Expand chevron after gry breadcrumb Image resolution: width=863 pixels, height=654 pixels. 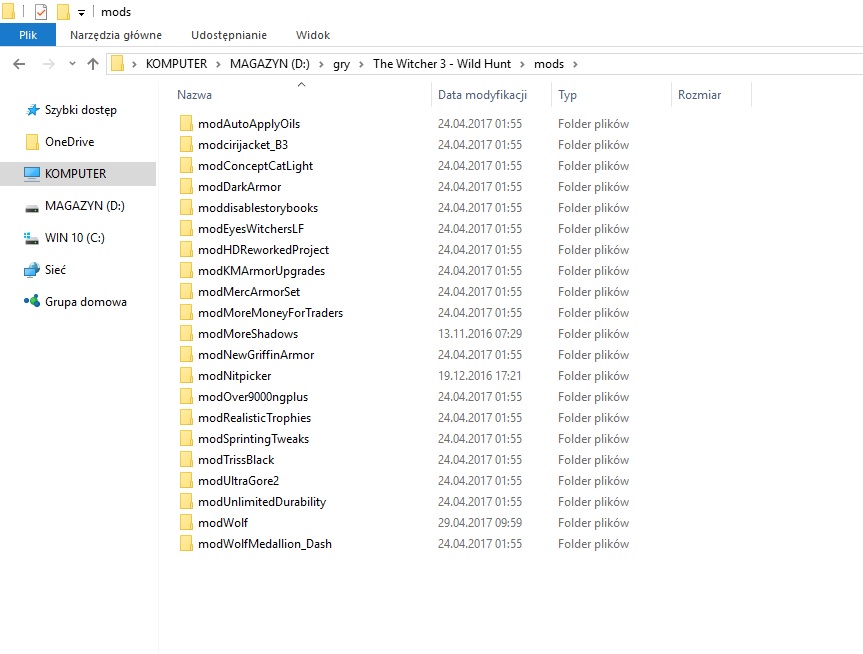(361, 64)
